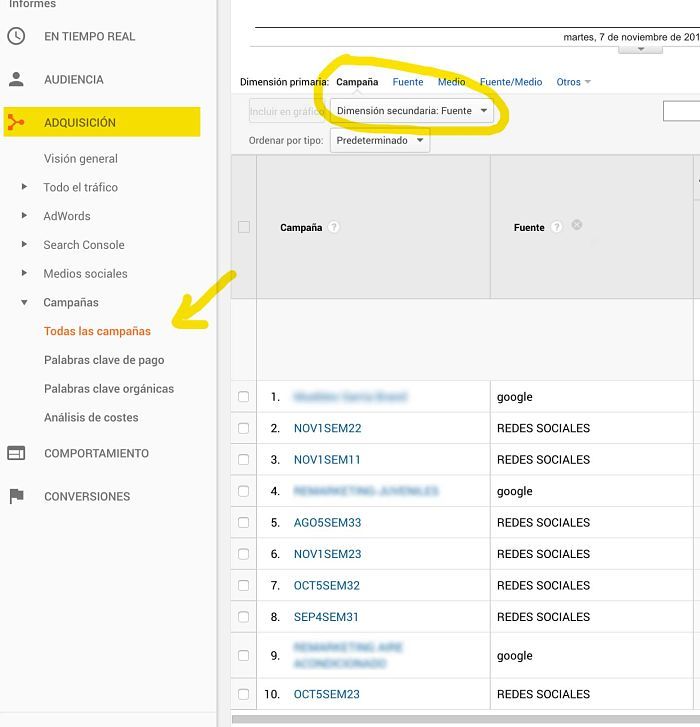Check the box for OCT5SEM23 row

[x=243, y=694]
